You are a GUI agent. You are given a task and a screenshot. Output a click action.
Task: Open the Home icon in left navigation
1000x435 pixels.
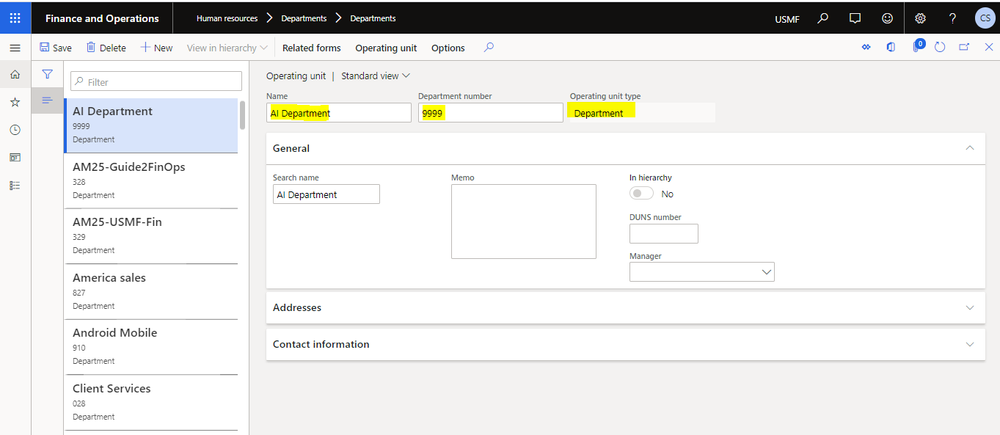(x=15, y=75)
